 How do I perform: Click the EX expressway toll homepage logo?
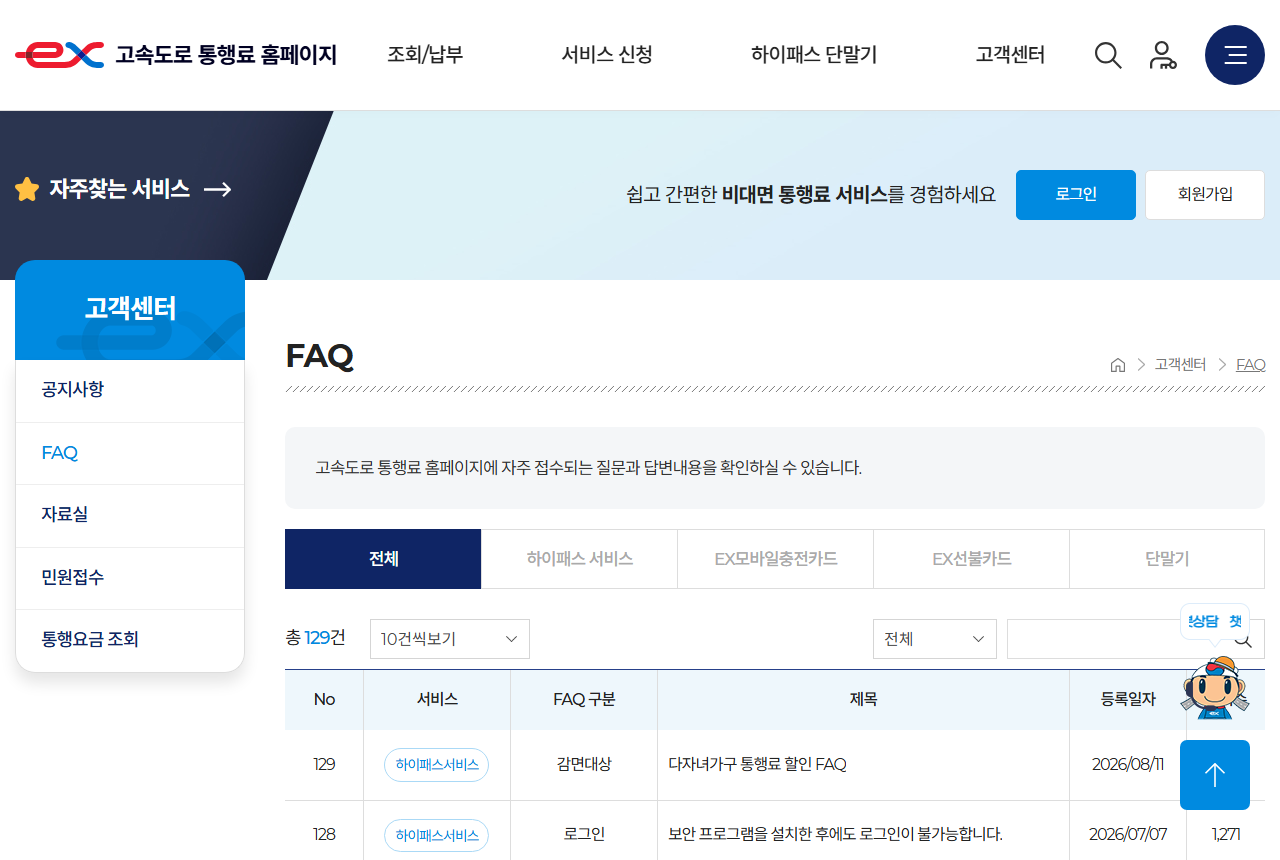(x=176, y=55)
